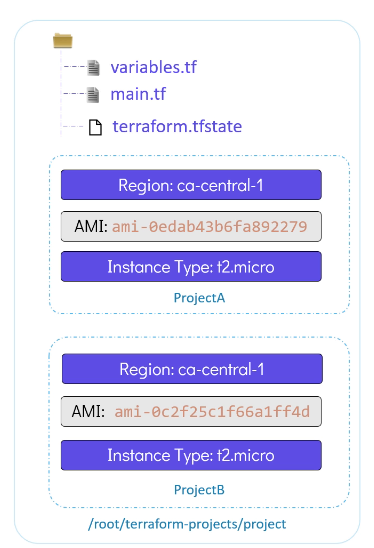Click the blank document icon beside terraform.tfstate

click(95, 127)
